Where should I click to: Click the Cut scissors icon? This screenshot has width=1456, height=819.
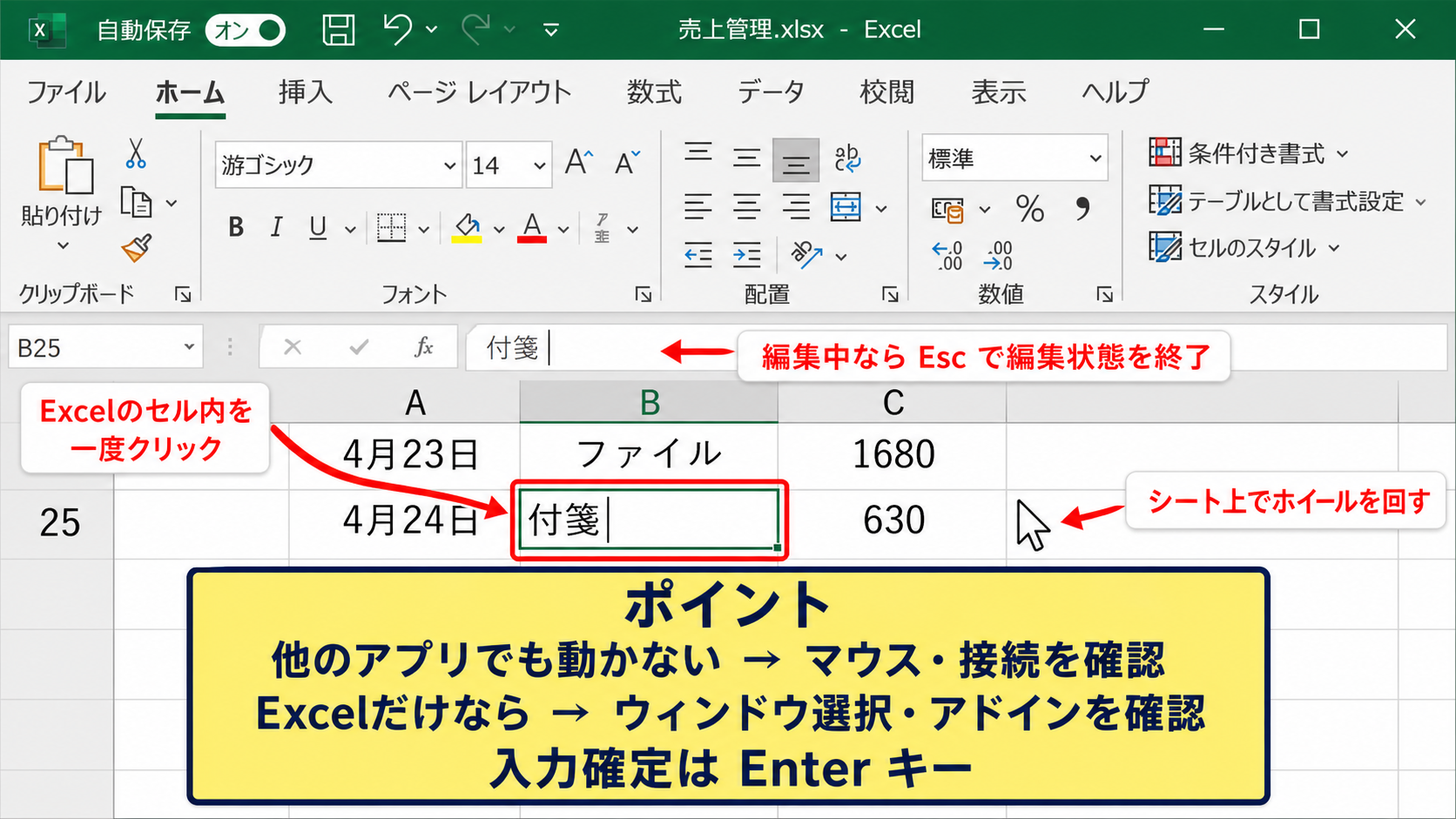point(136,153)
